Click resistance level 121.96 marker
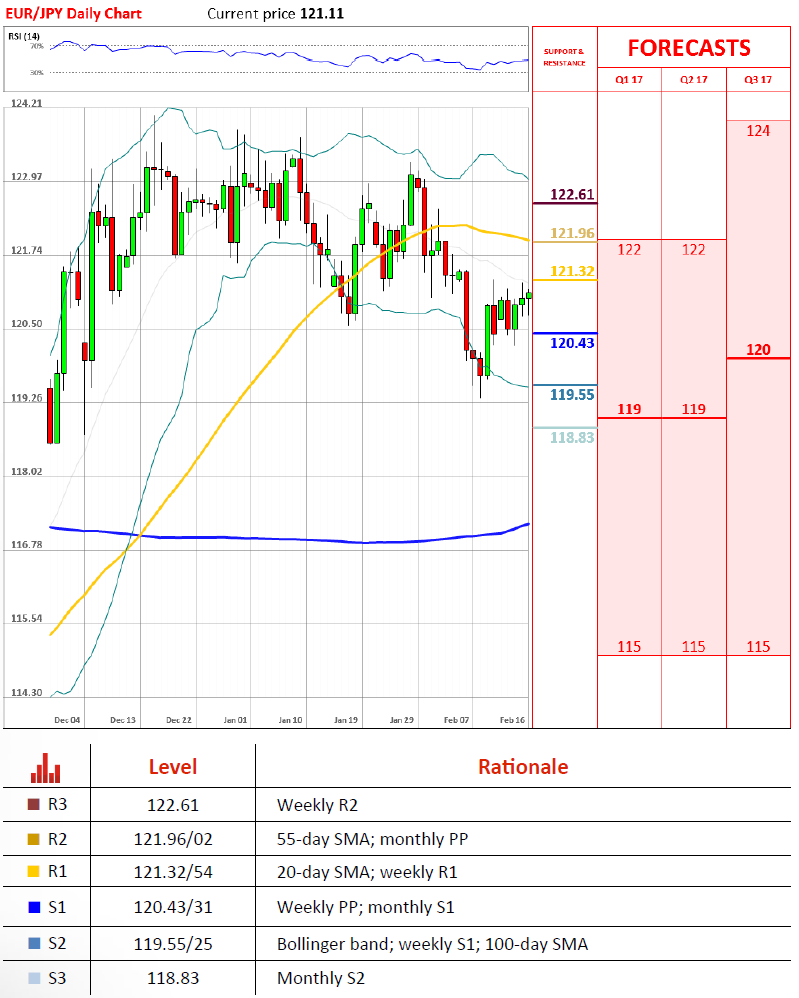This screenshot has height=998, width=799. click(x=572, y=233)
